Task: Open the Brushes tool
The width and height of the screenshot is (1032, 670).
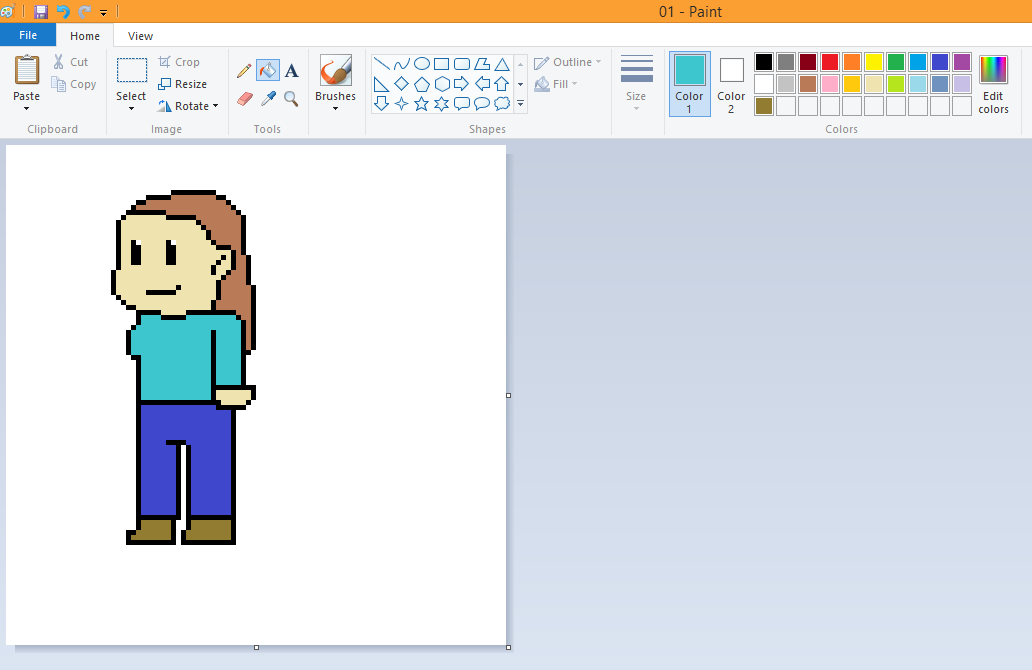Action: [335, 80]
